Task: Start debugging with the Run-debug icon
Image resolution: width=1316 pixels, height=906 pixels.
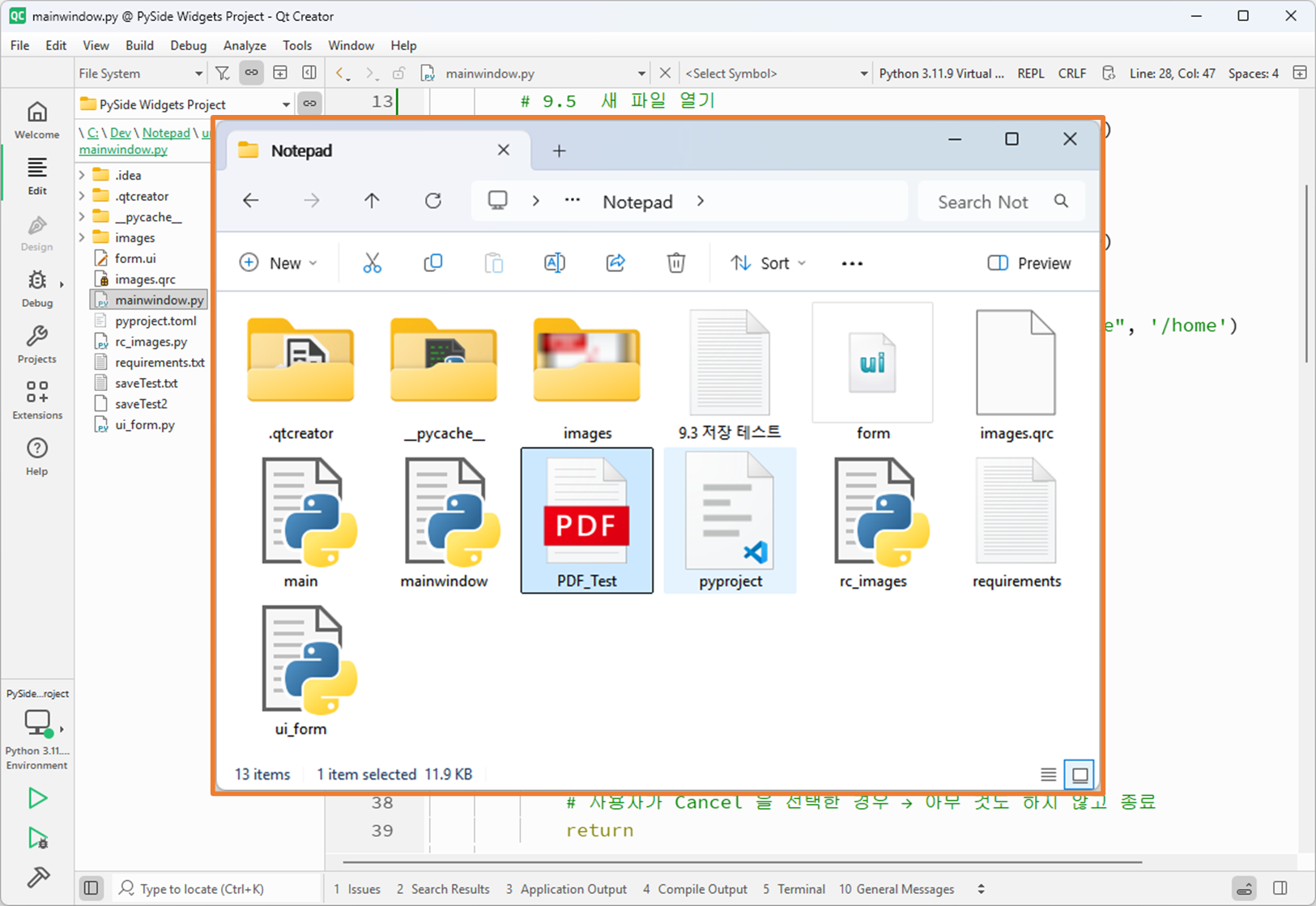Action: pos(37,838)
